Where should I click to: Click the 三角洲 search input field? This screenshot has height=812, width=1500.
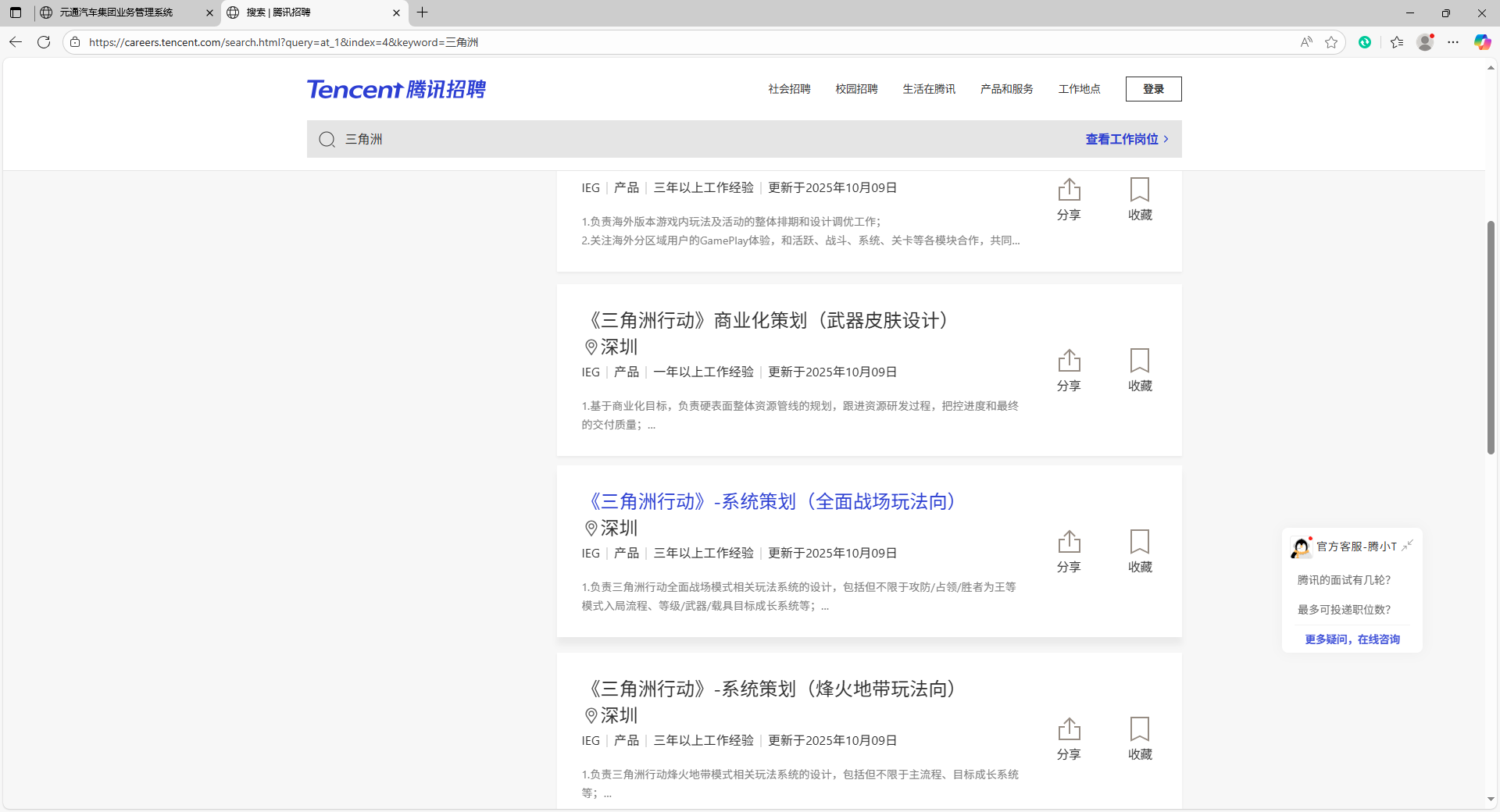[x=703, y=139]
